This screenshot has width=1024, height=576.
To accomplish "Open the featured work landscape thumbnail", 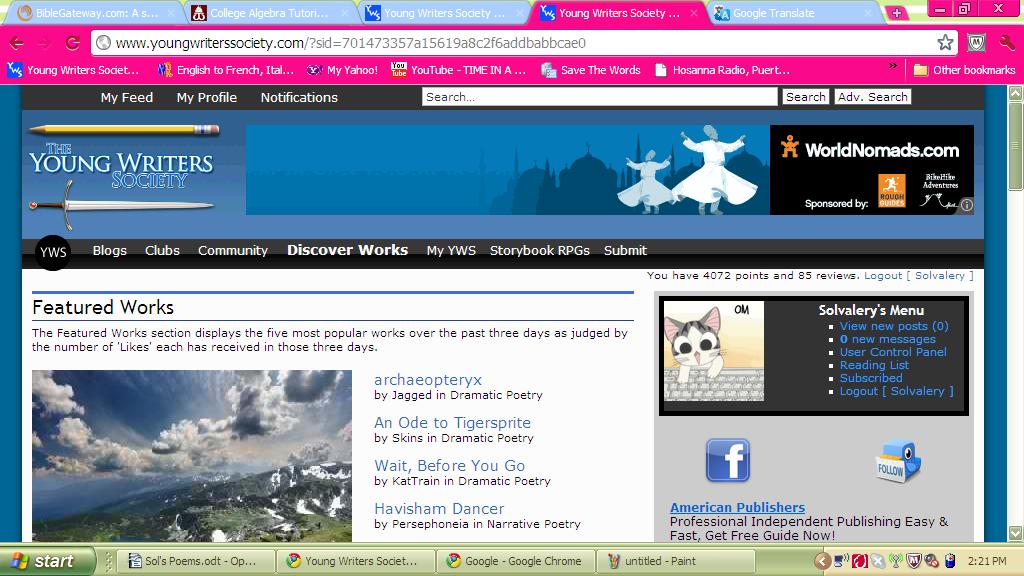I will tap(192, 455).
